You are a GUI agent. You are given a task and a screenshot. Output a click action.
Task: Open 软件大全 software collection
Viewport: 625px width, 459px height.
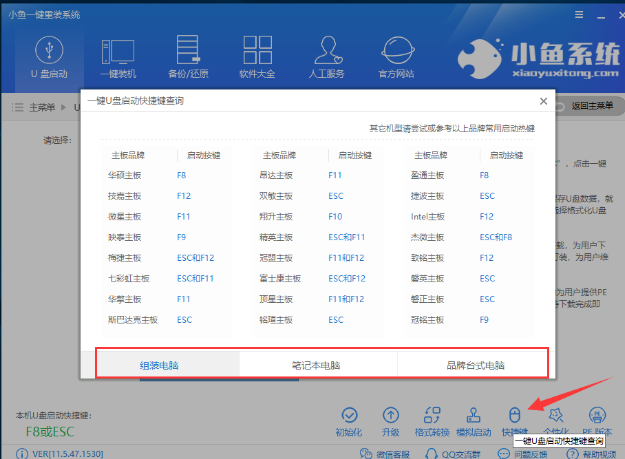coord(257,56)
